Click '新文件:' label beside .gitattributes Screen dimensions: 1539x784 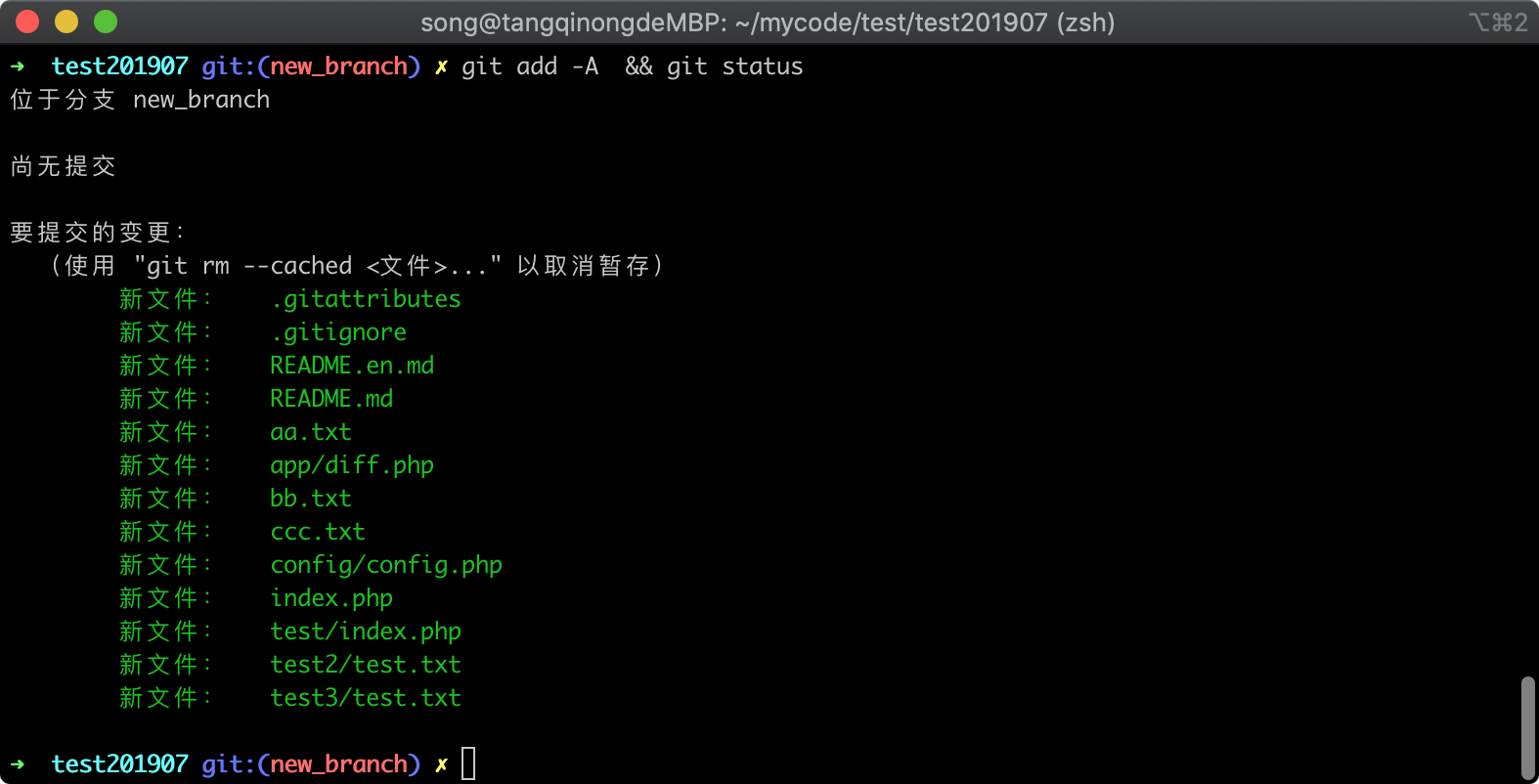coord(165,299)
